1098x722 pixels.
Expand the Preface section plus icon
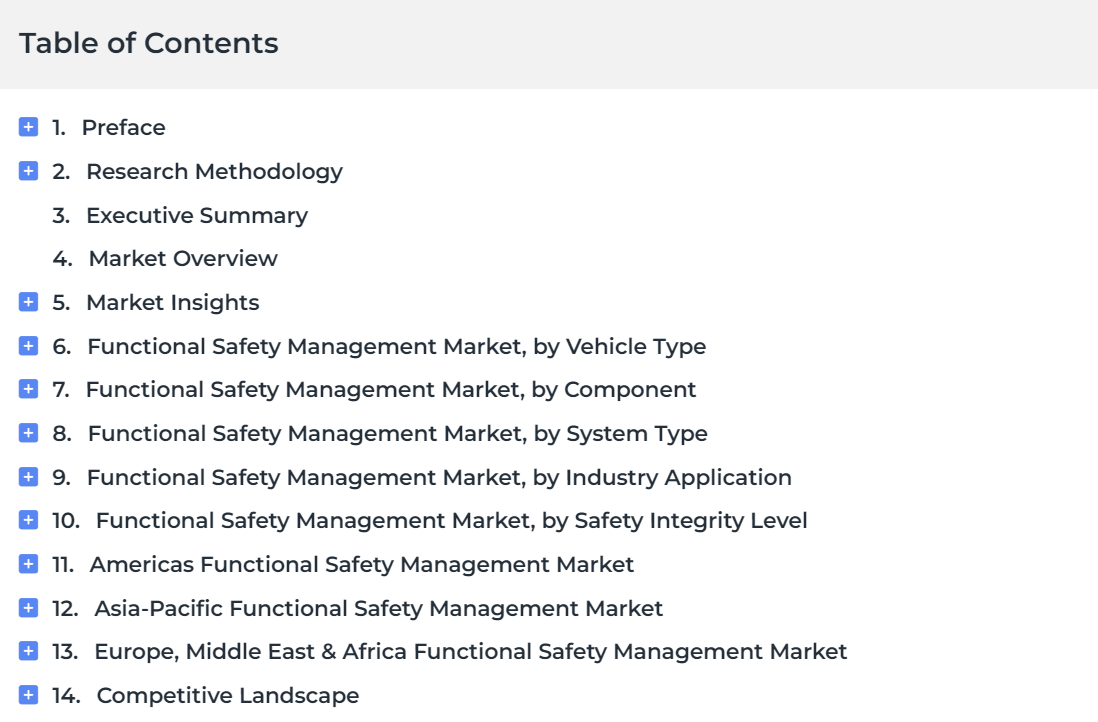(28, 127)
